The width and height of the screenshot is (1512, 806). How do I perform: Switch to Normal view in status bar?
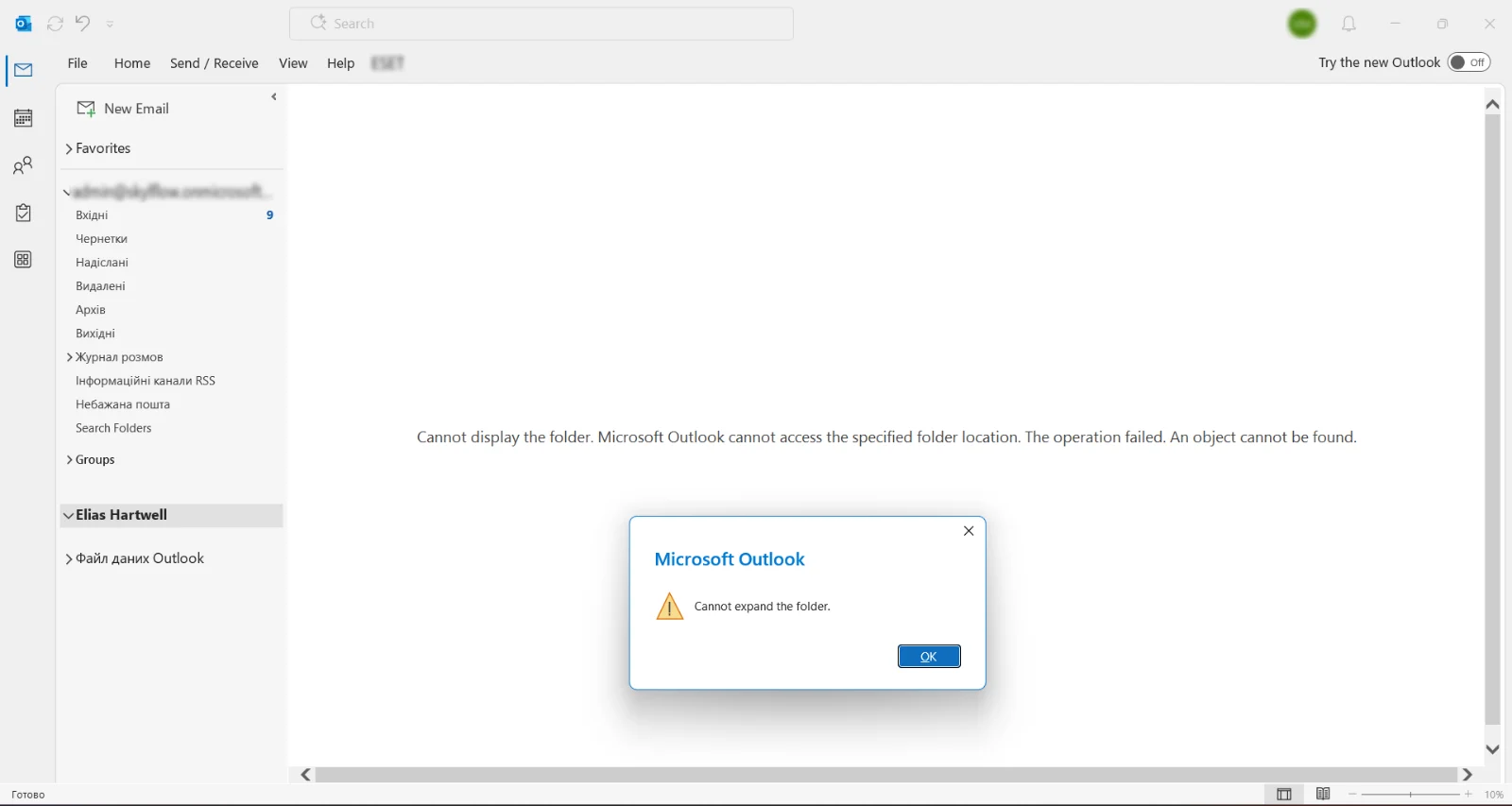tap(1283, 795)
